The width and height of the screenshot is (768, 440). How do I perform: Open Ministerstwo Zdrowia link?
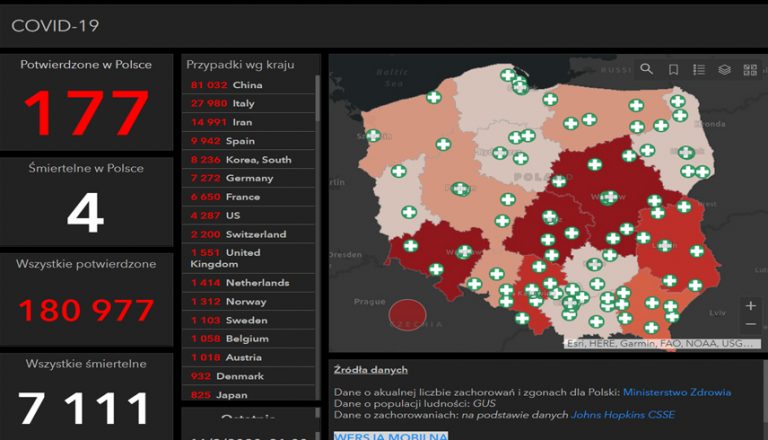coord(677,392)
